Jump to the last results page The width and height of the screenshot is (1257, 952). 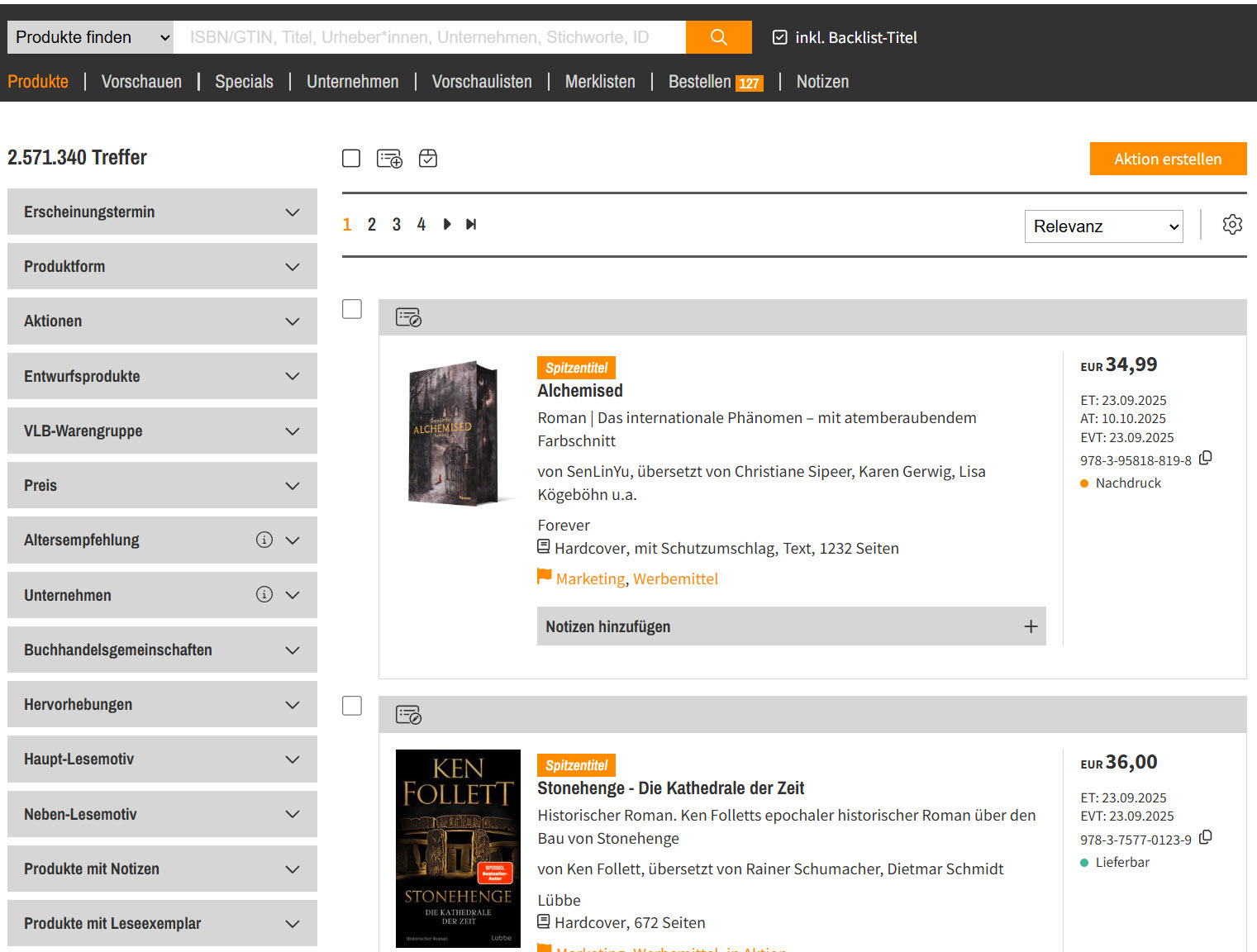coord(471,225)
